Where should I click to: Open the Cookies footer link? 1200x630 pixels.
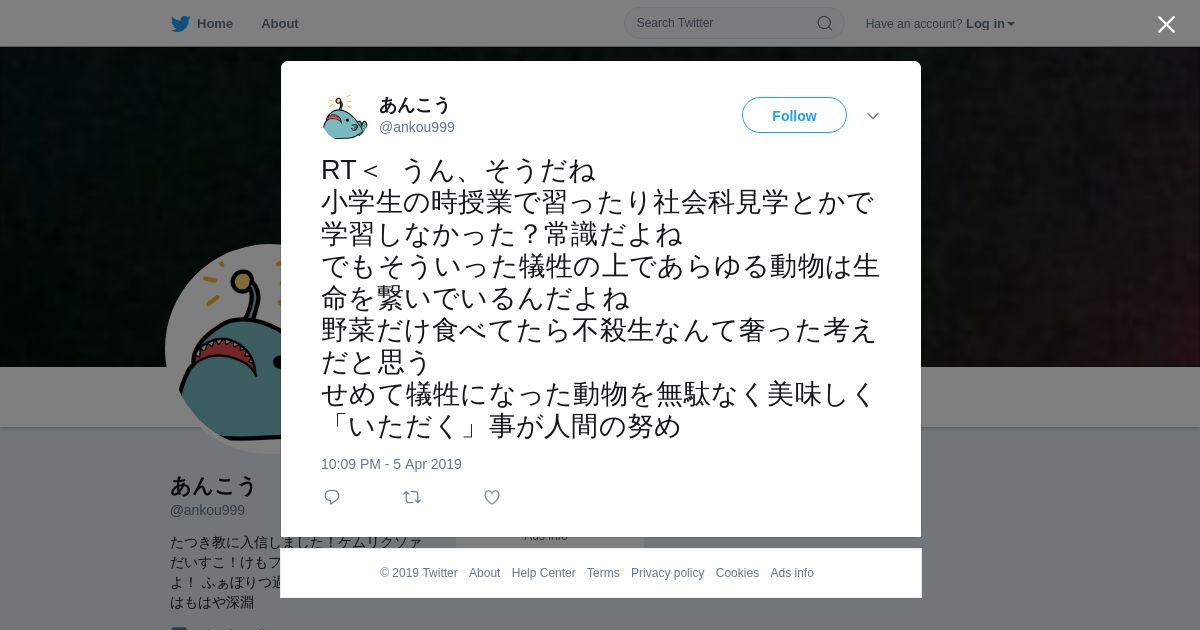737,573
